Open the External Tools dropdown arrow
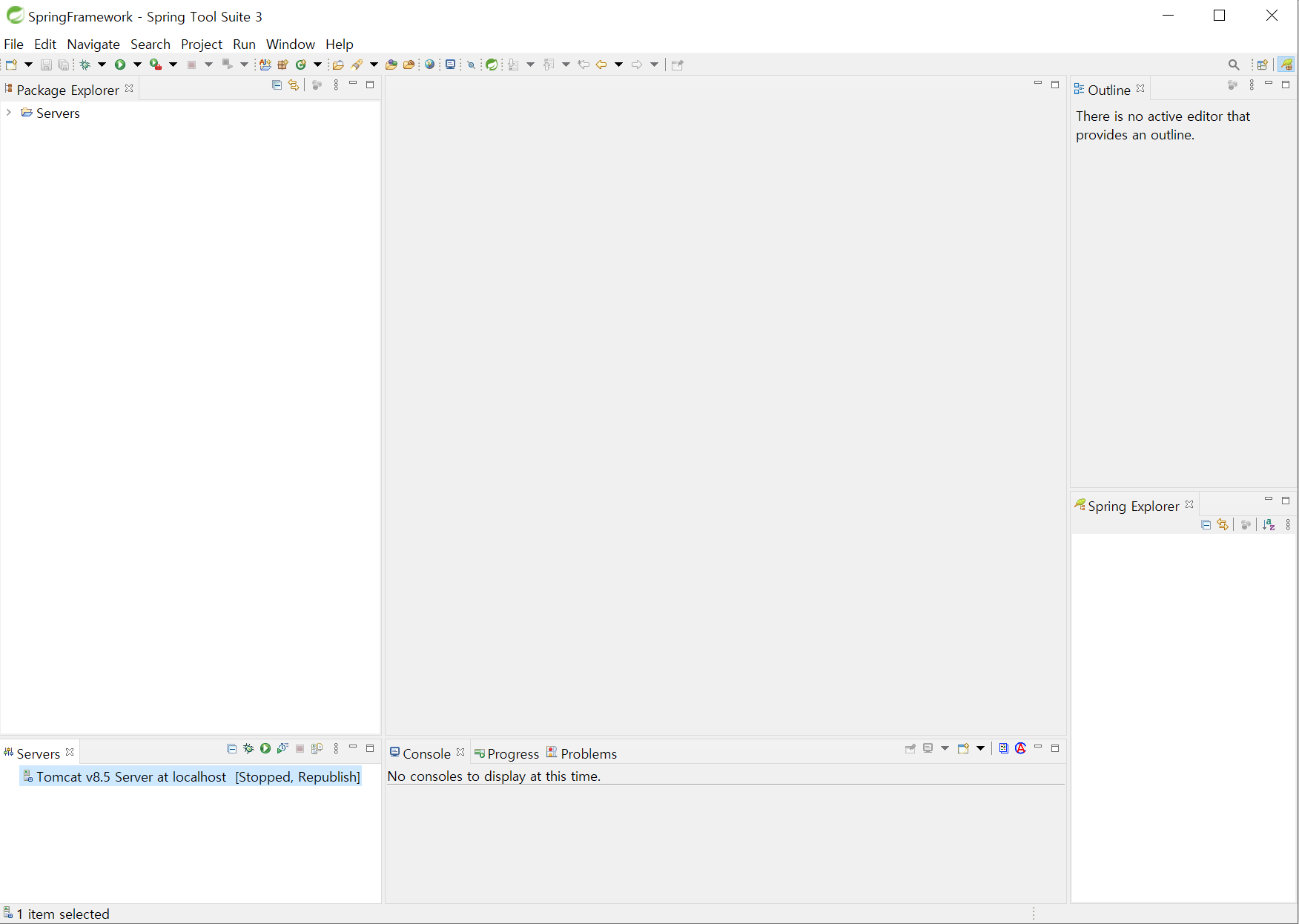 pyautogui.click(x=173, y=65)
